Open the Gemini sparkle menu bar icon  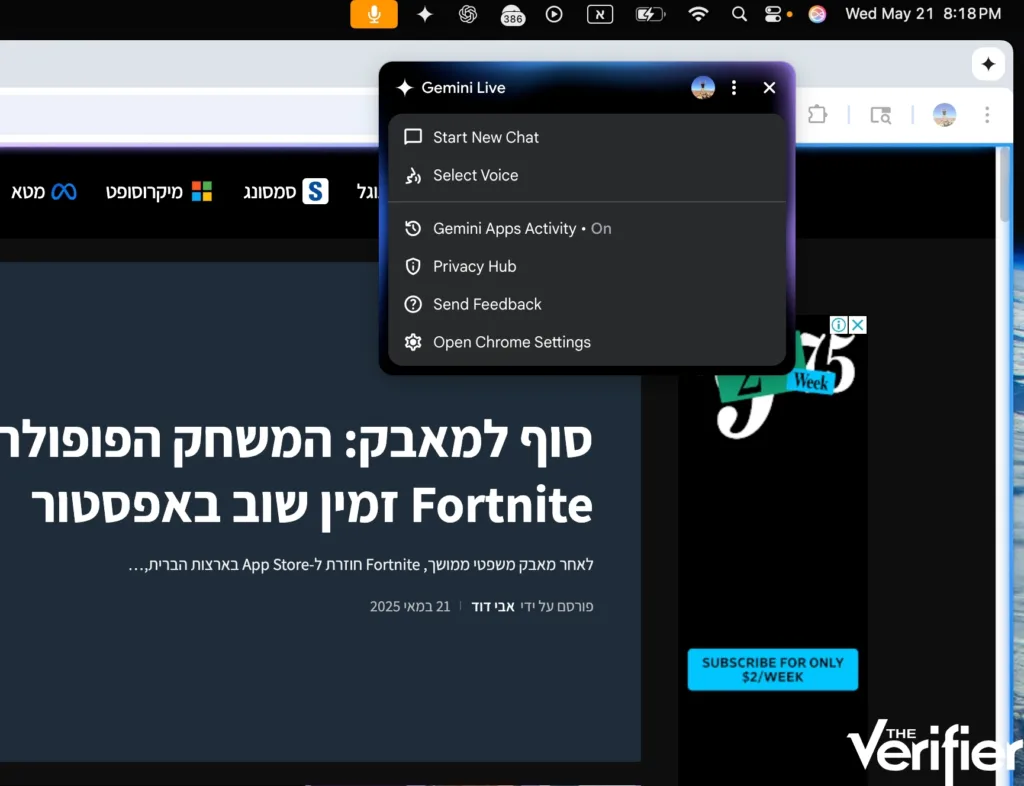click(424, 14)
